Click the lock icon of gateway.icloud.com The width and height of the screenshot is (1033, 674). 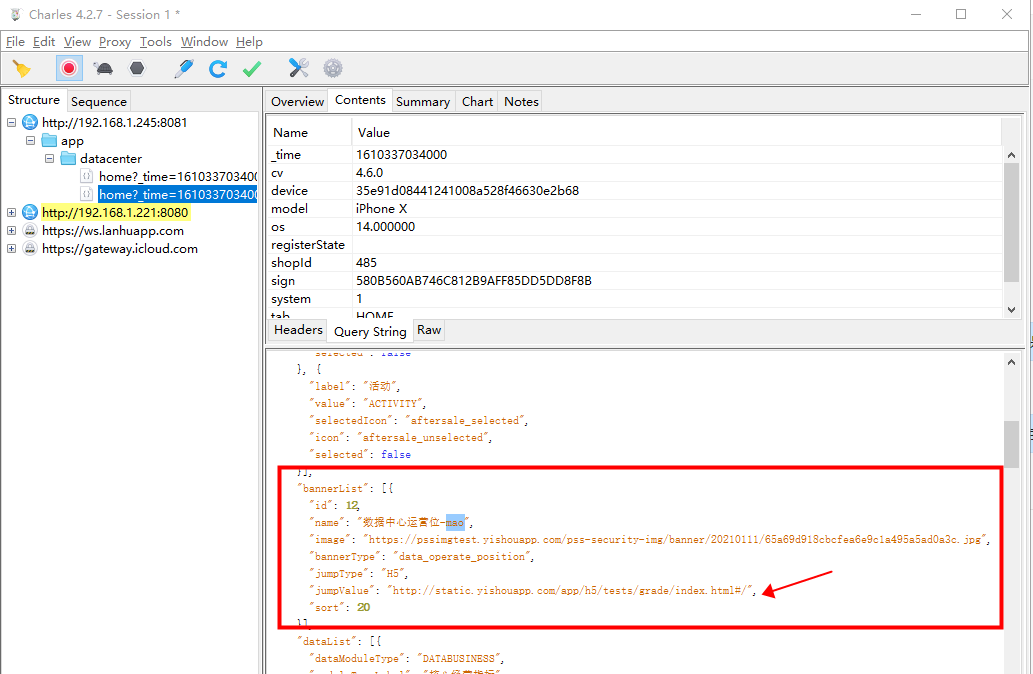pos(30,248)
